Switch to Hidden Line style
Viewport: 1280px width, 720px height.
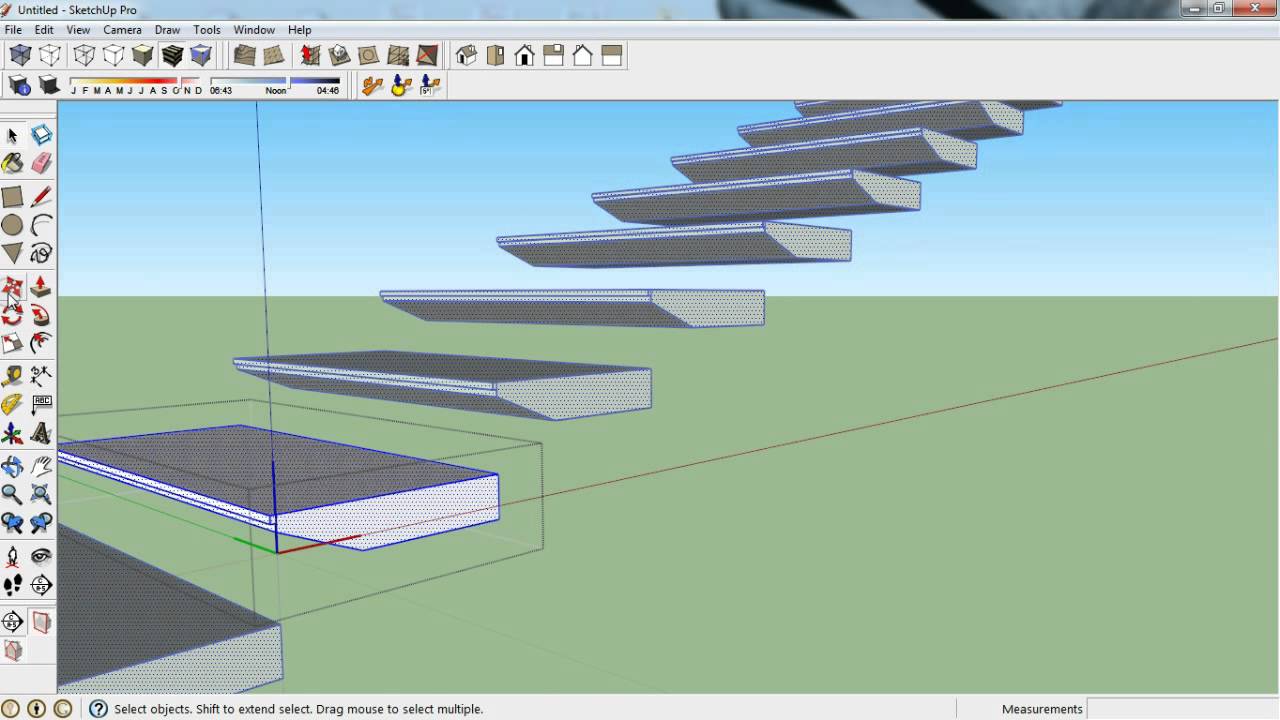113,55
